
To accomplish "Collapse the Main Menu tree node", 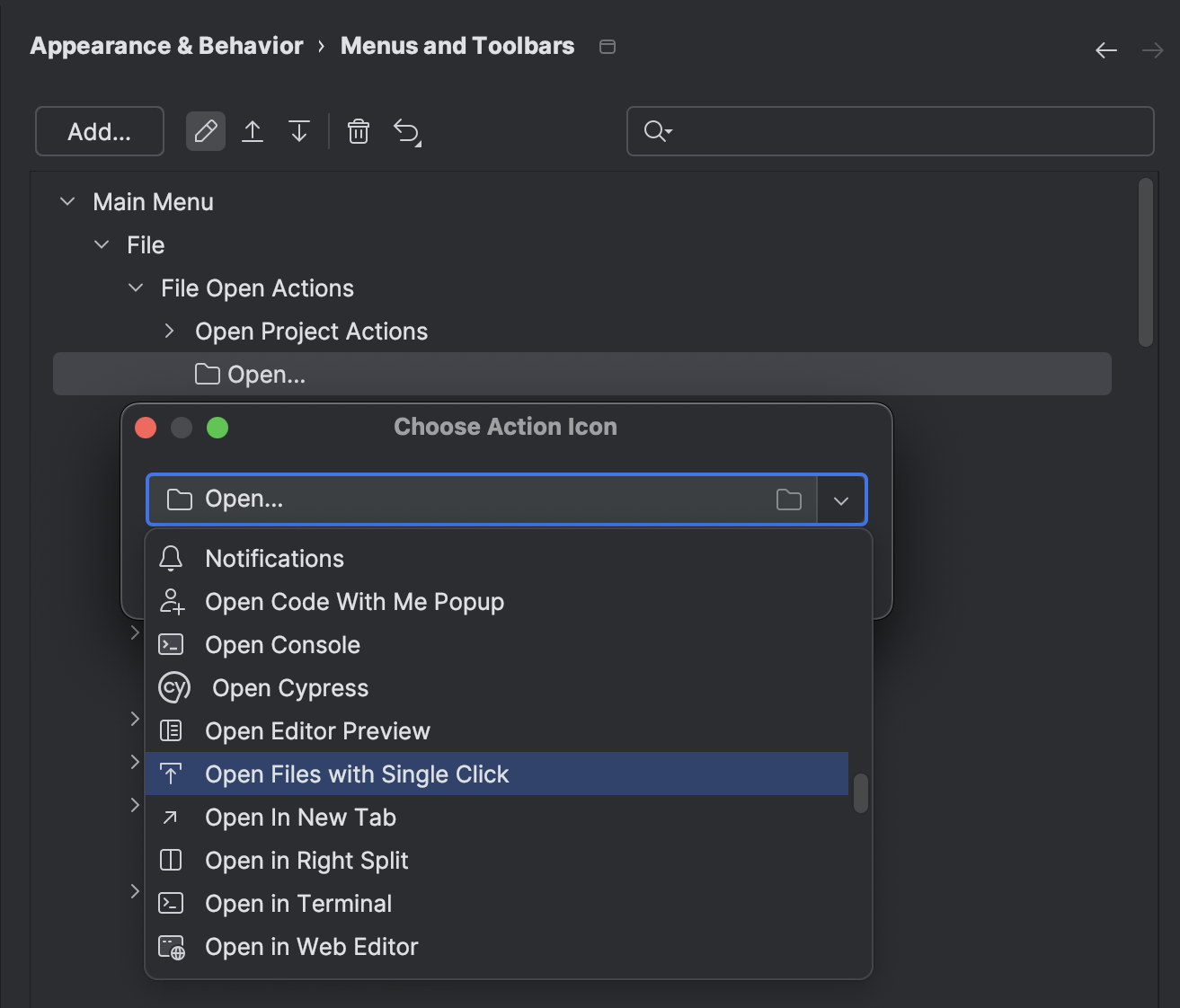I will (x=67, y=201).
